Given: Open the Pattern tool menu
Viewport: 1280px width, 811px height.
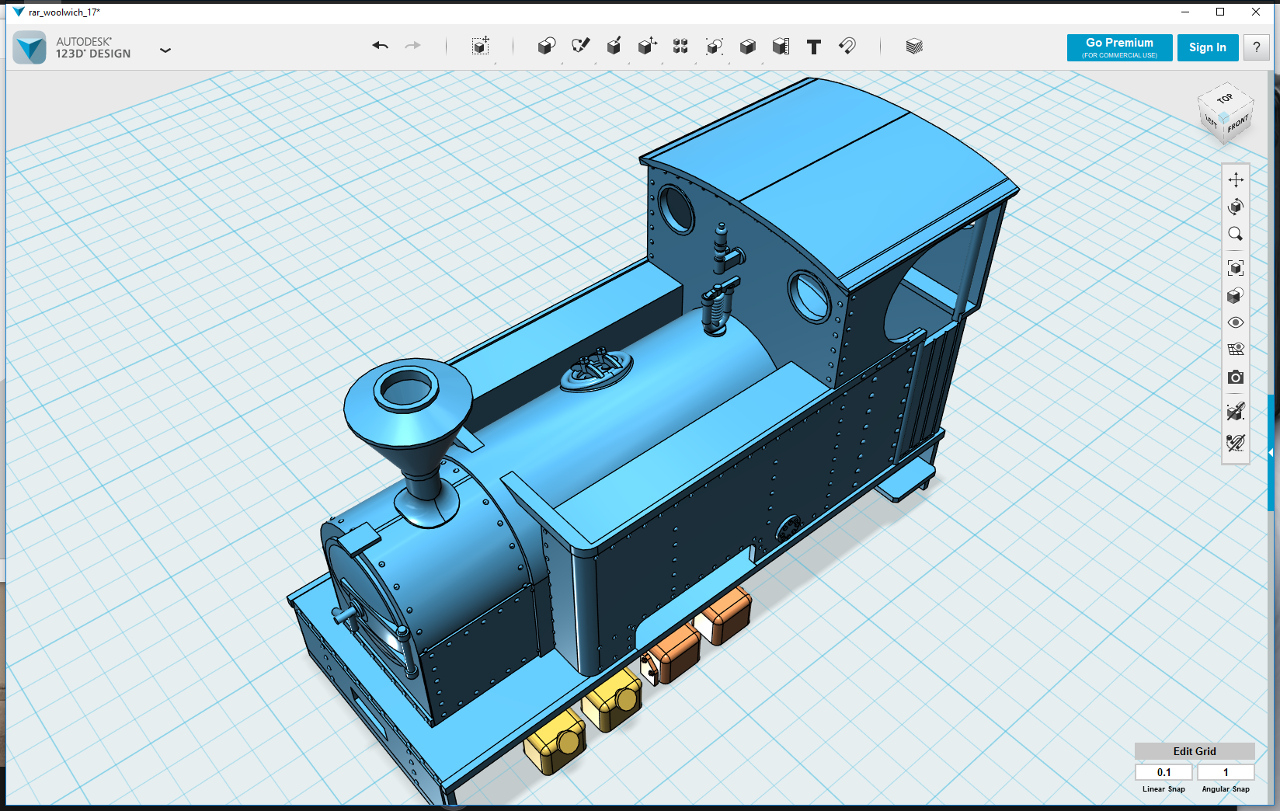Looking at the screenshot, I should point(680,46).
